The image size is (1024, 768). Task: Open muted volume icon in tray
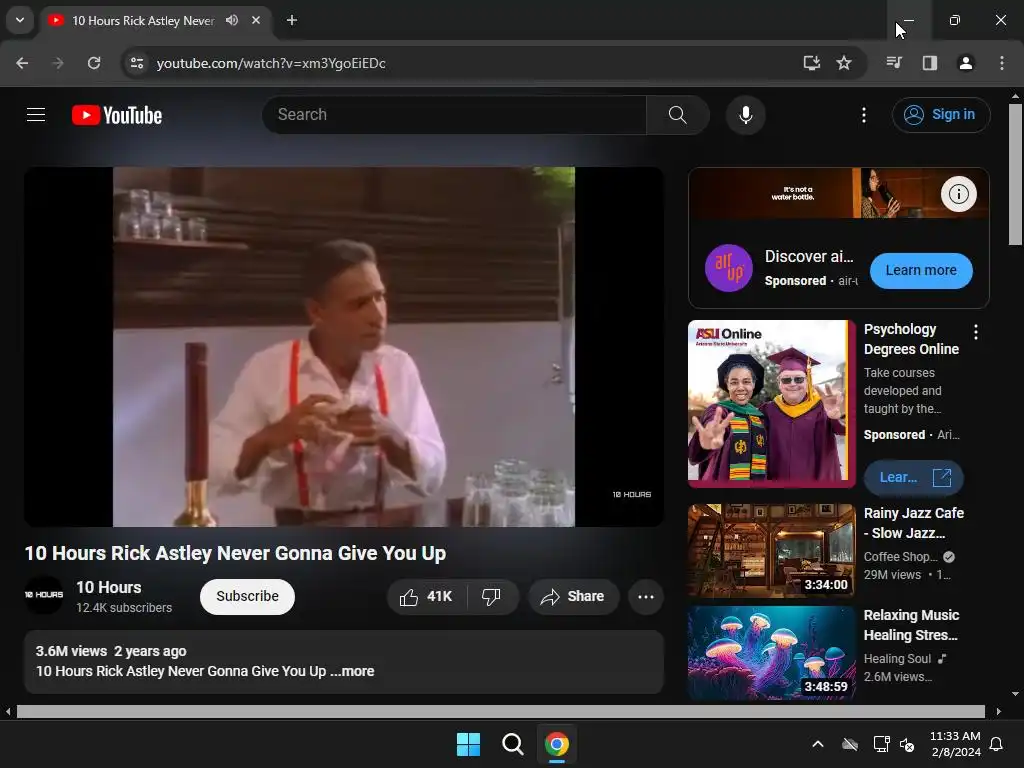click(907, 744)
